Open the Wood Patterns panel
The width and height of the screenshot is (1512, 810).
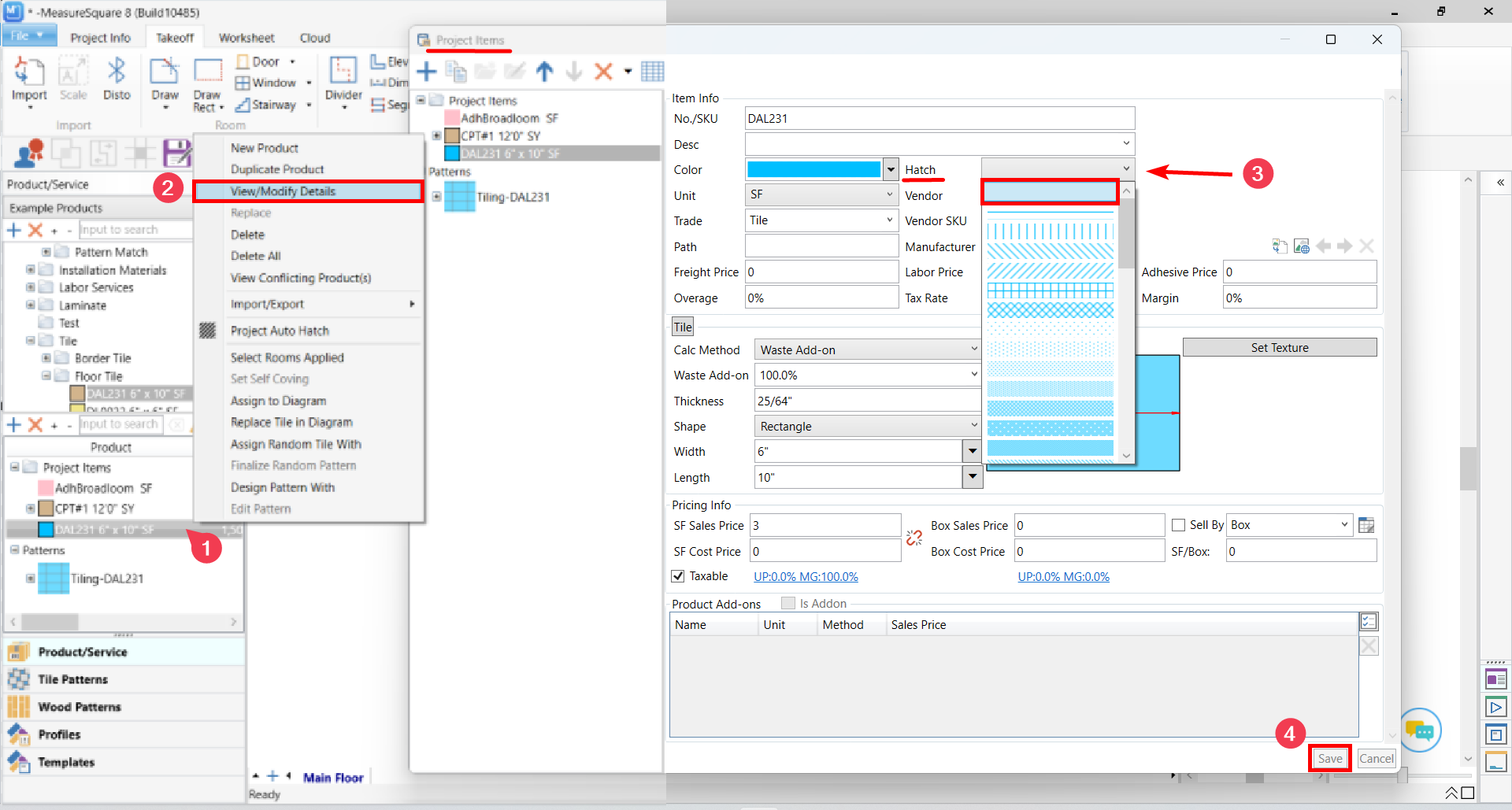tap(124, 707)
